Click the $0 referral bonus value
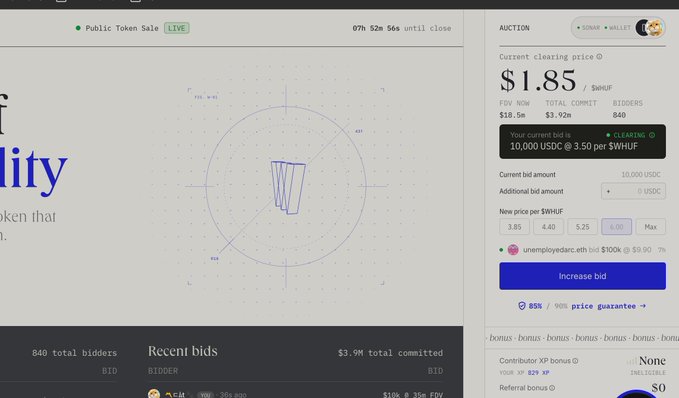679x398 pixels. point(658,388)
